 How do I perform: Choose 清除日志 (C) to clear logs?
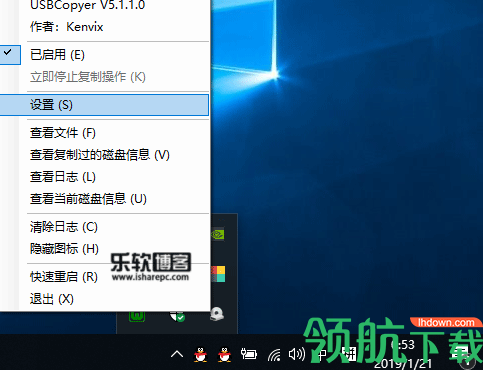(104, 227)
